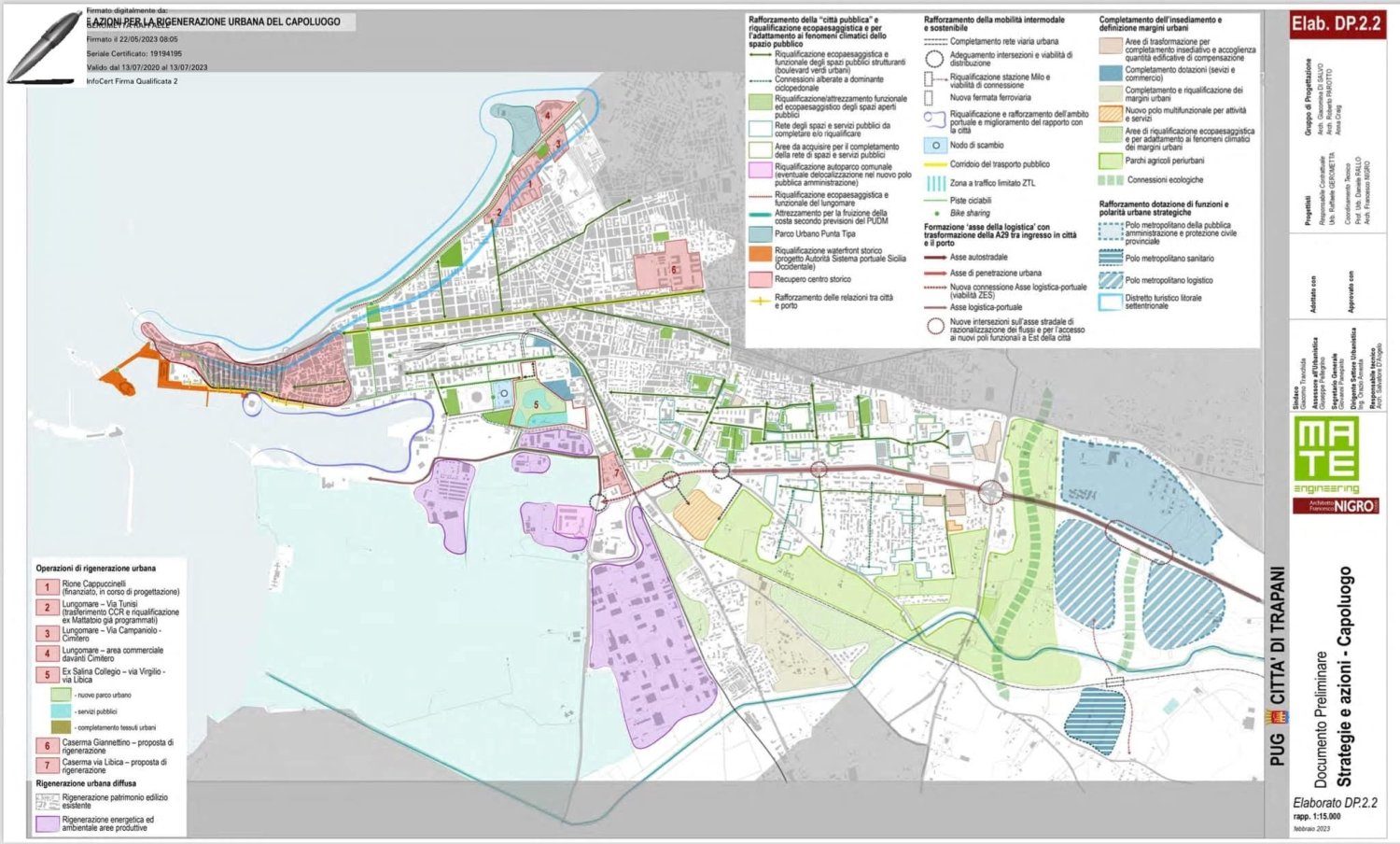Screen dimensions: 1400x844
Task: Click legend box number 1 Rione Cappuccinelli
Action: [48, 587]
